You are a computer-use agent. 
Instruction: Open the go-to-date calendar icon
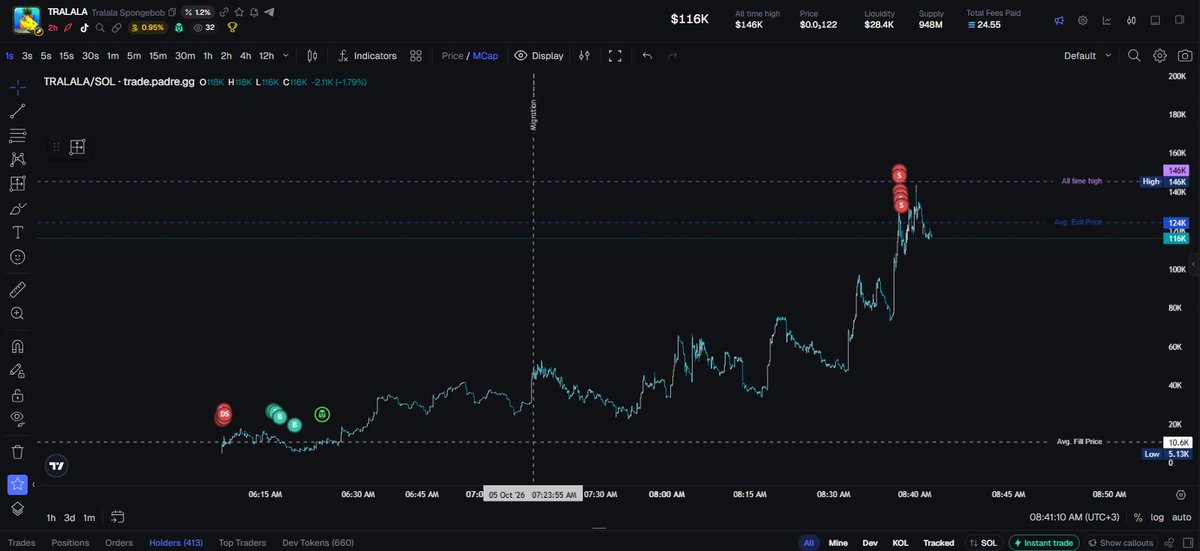click(x=118, y=517)
